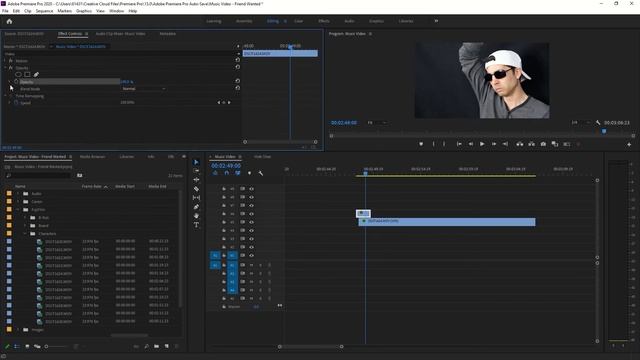The image size is (640, 360).
Task: Open the Program Monitor Button Editor plus
Action: [x=629, y=144]
